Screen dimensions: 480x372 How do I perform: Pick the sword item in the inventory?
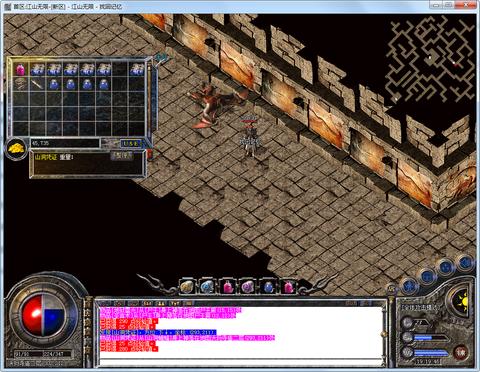36,84
